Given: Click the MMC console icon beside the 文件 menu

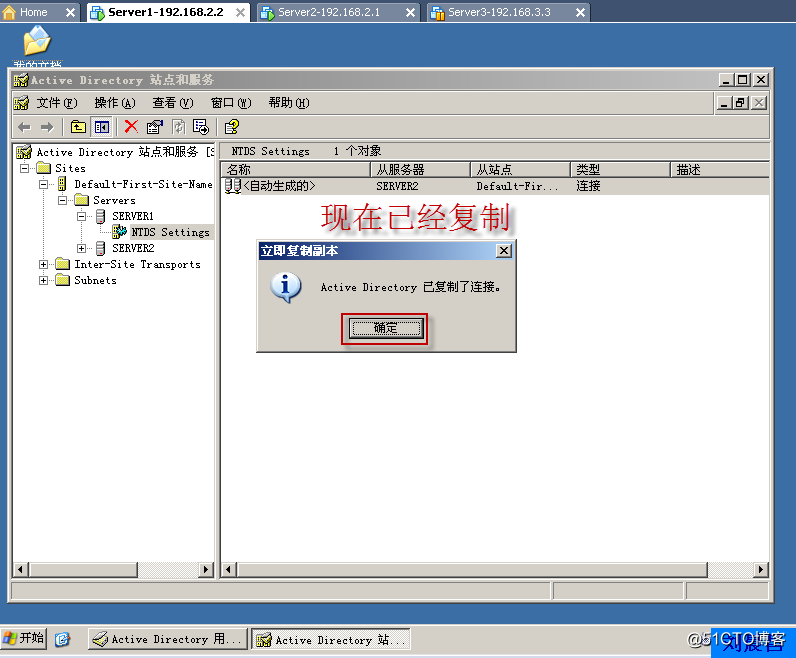Looking at the screenshot, I should click(x=21, y=103).
